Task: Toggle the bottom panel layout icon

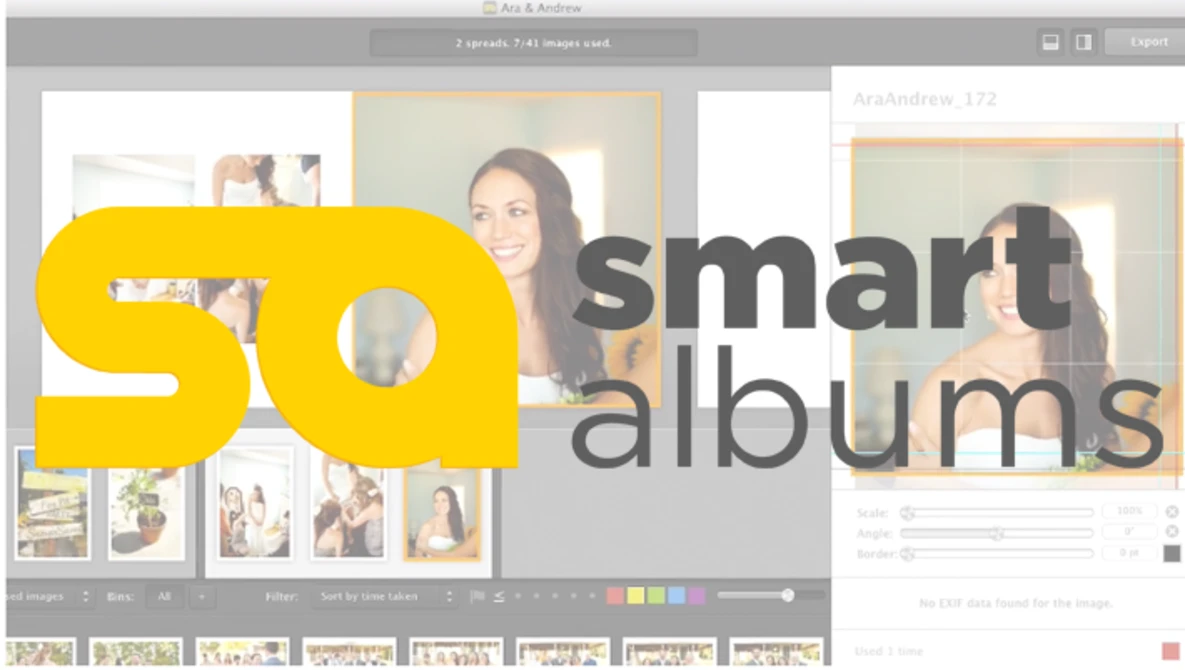Action: [x=1050, y=42]
